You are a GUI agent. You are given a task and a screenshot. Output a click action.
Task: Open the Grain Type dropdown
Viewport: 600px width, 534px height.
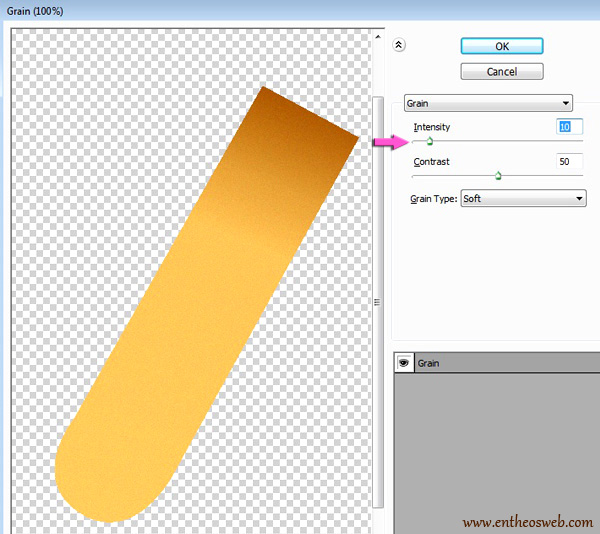pyautogui.click(x=523, y=199)
